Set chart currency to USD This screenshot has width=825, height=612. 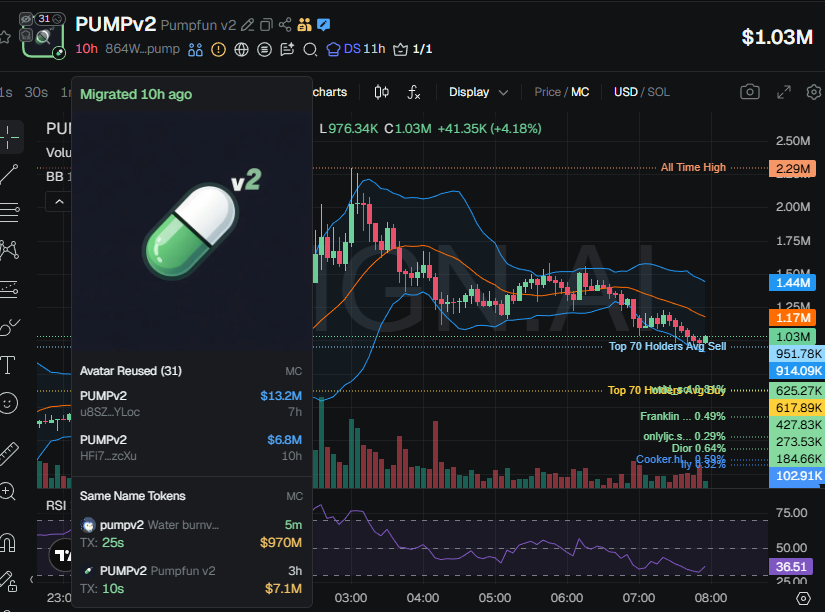(626, 92)
